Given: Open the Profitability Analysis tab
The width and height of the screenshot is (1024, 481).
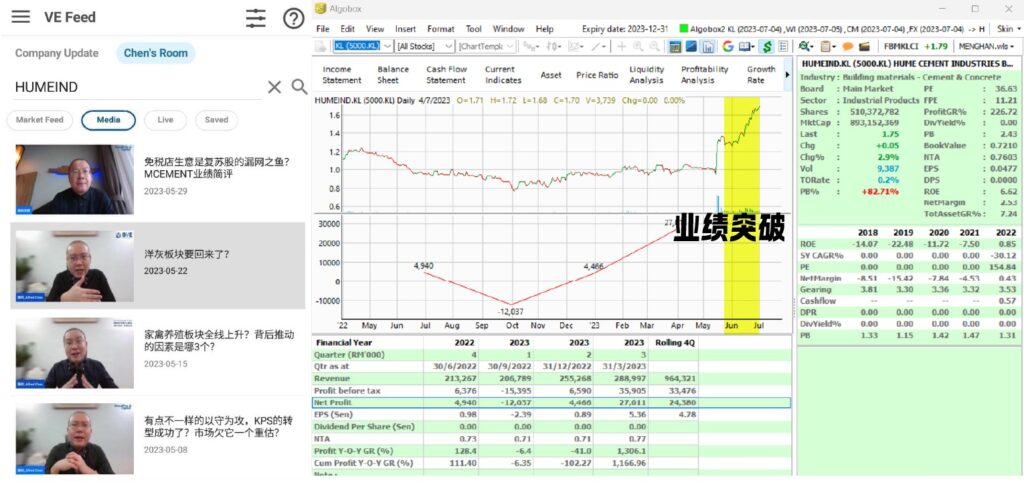Looking at the screenshot, I should click(x=705, y=74).
